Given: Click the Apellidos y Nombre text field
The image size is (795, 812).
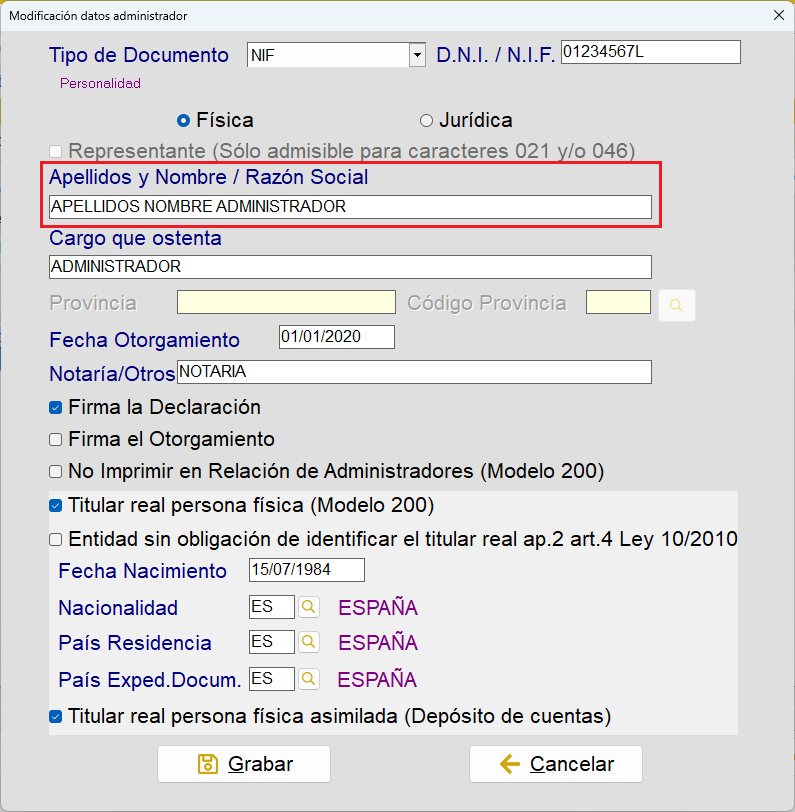Looking at the screenshot, I should pos(350,207).
